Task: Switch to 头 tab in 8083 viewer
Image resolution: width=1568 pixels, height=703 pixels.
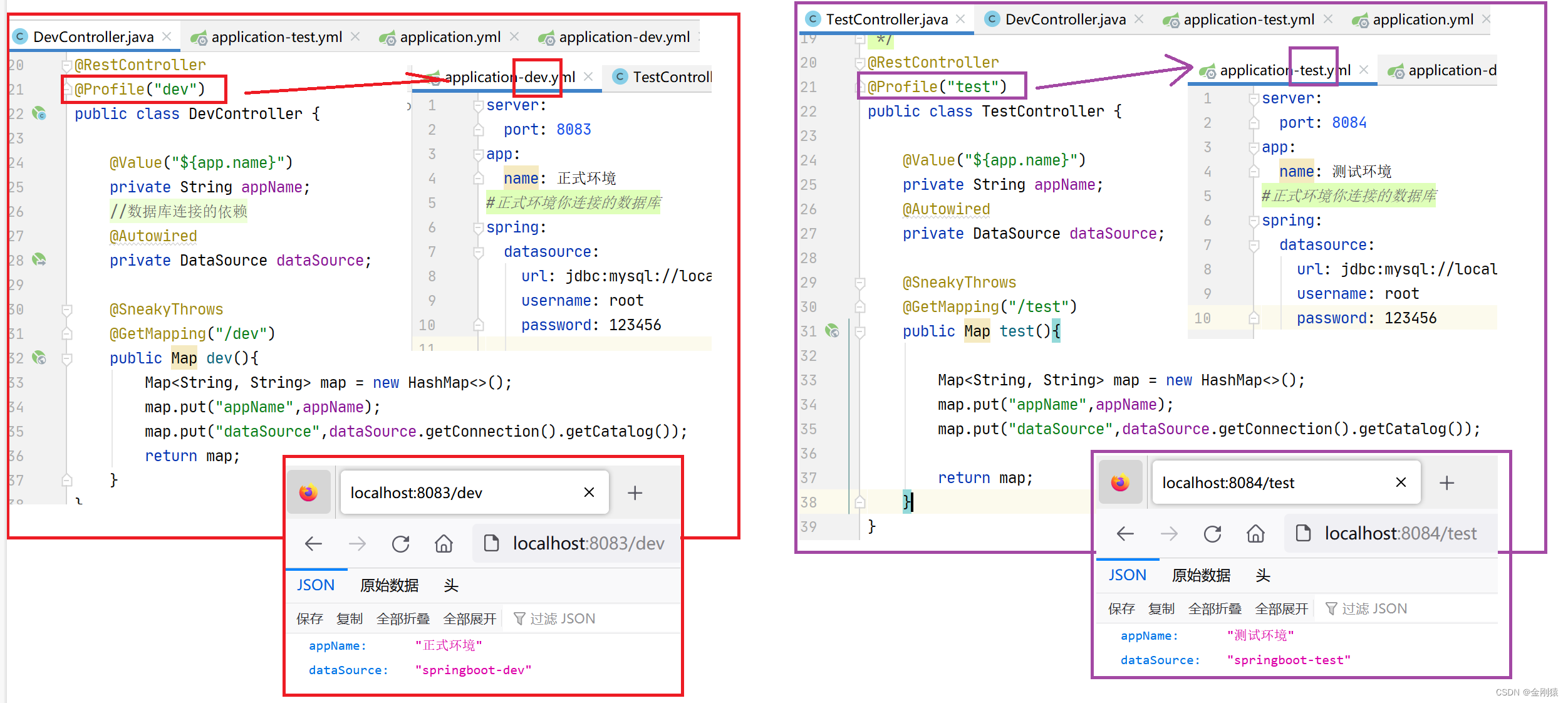Action: [x=451, y=585]
